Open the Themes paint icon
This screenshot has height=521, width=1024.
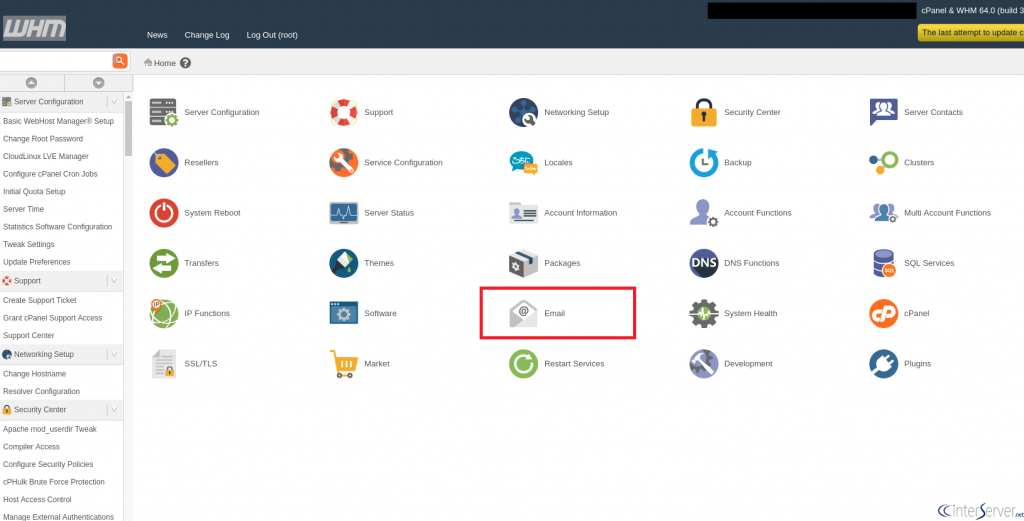pos(344,263)
